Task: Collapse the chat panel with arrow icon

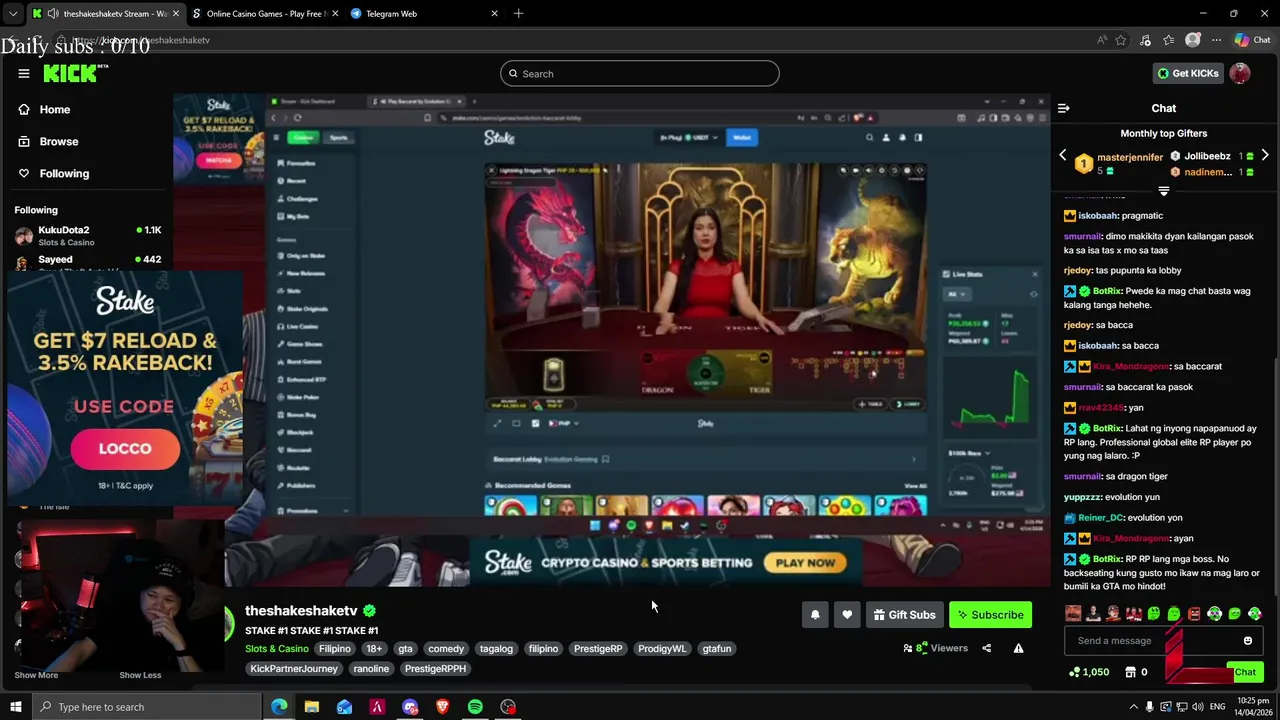Action: pyautogui.click(x=1063, y=108)
